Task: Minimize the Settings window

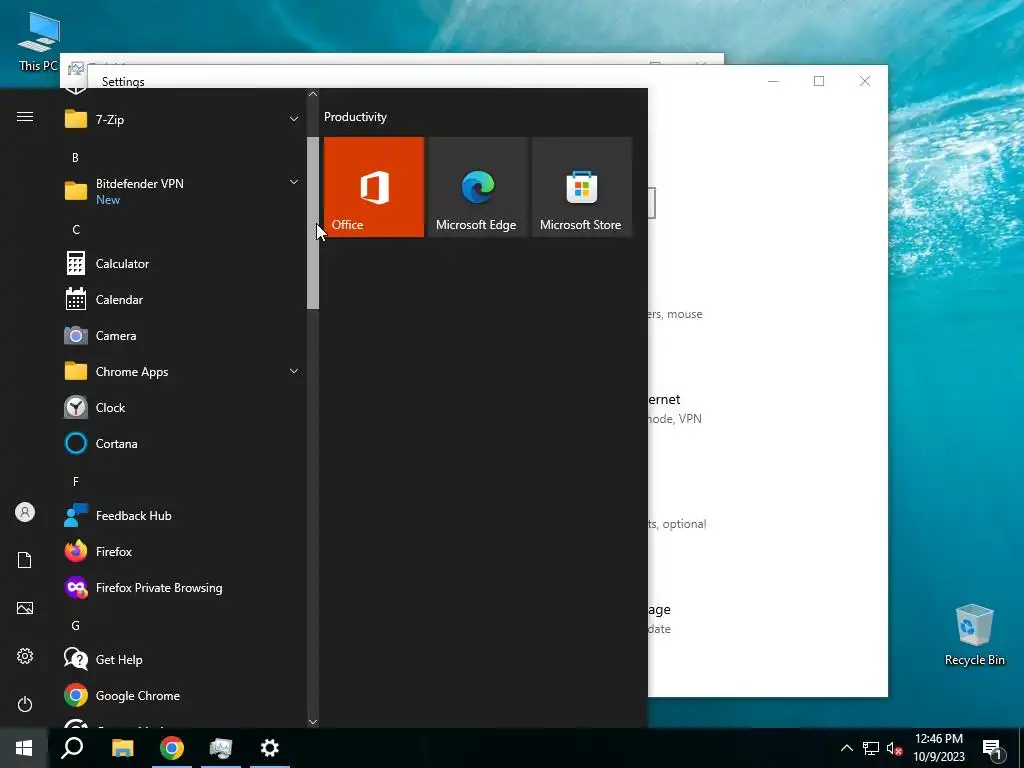Action: coord(773,81)
